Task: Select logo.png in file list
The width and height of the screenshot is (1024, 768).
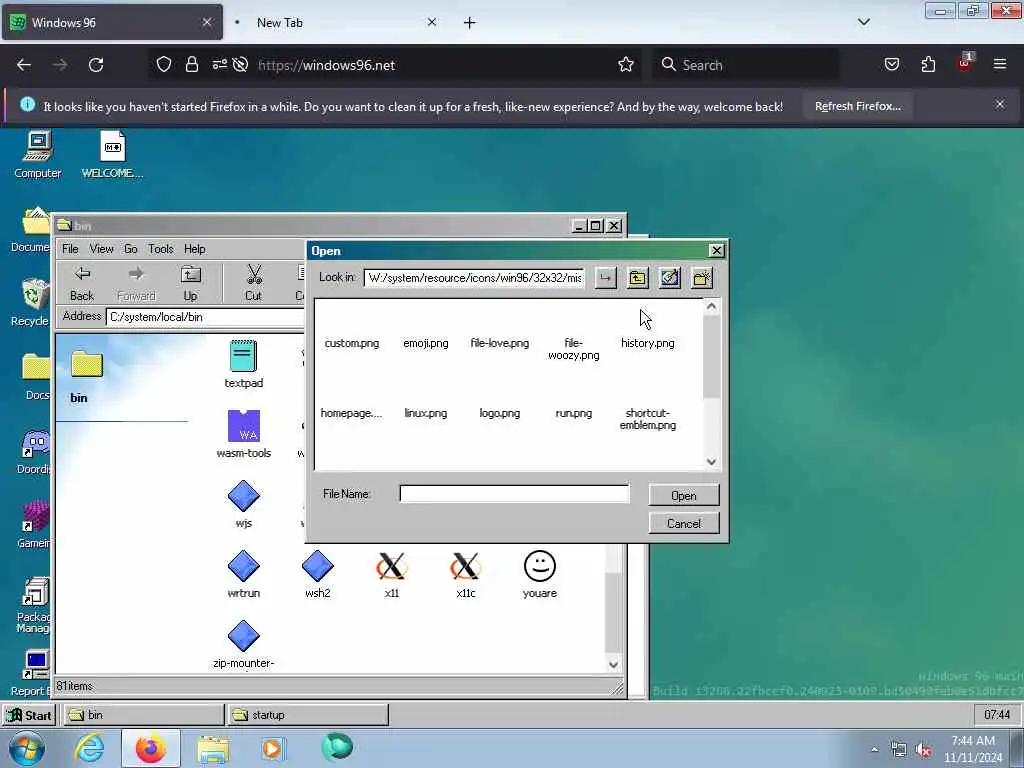Action: pos(500,413)
